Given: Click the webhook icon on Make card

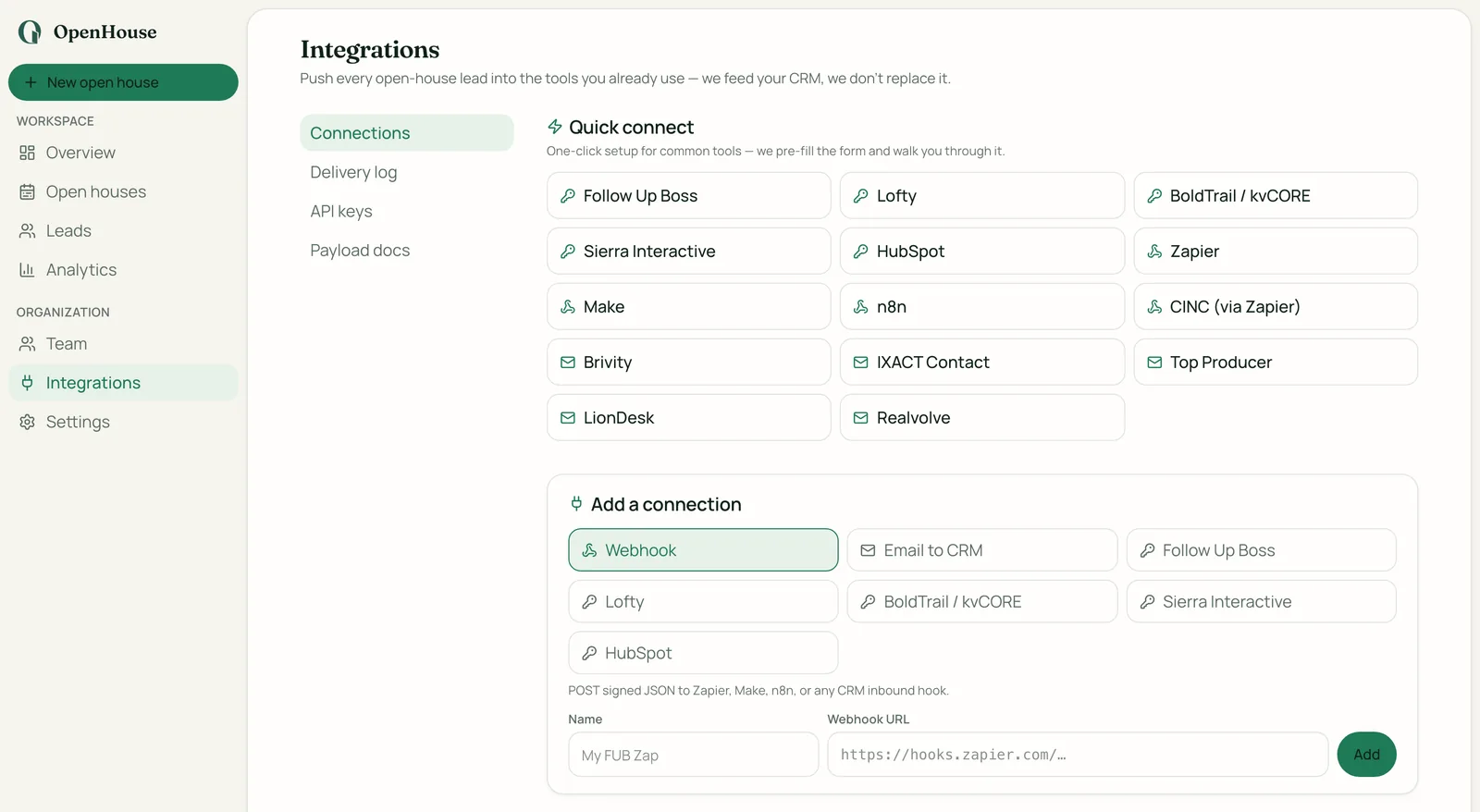Looking at the screenshot, I should (568, 307).
